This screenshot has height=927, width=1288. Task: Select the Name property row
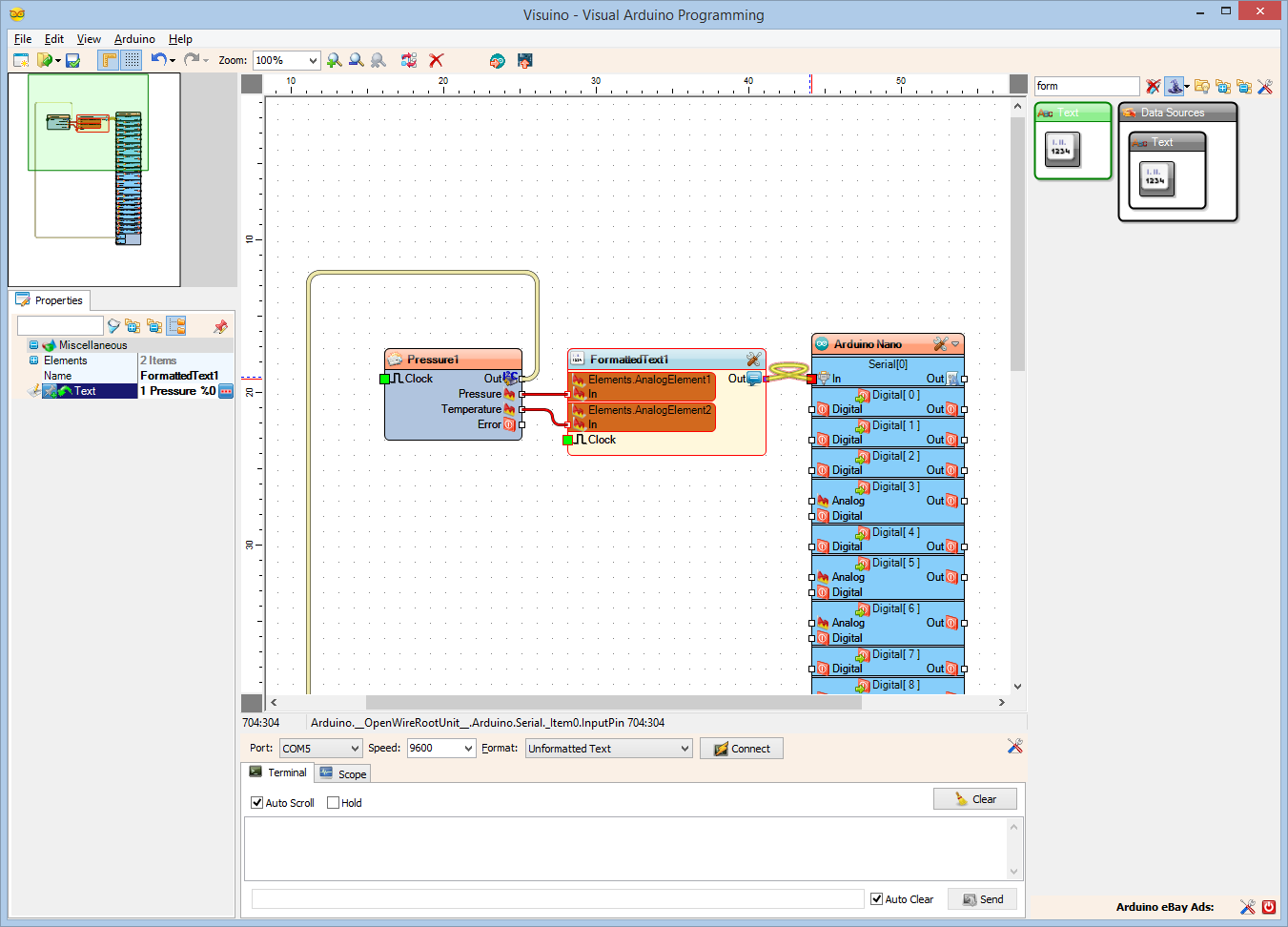click(131, 376)
